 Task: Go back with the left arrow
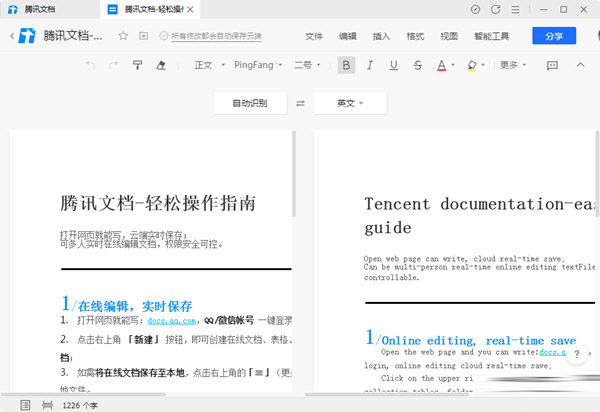12,36
